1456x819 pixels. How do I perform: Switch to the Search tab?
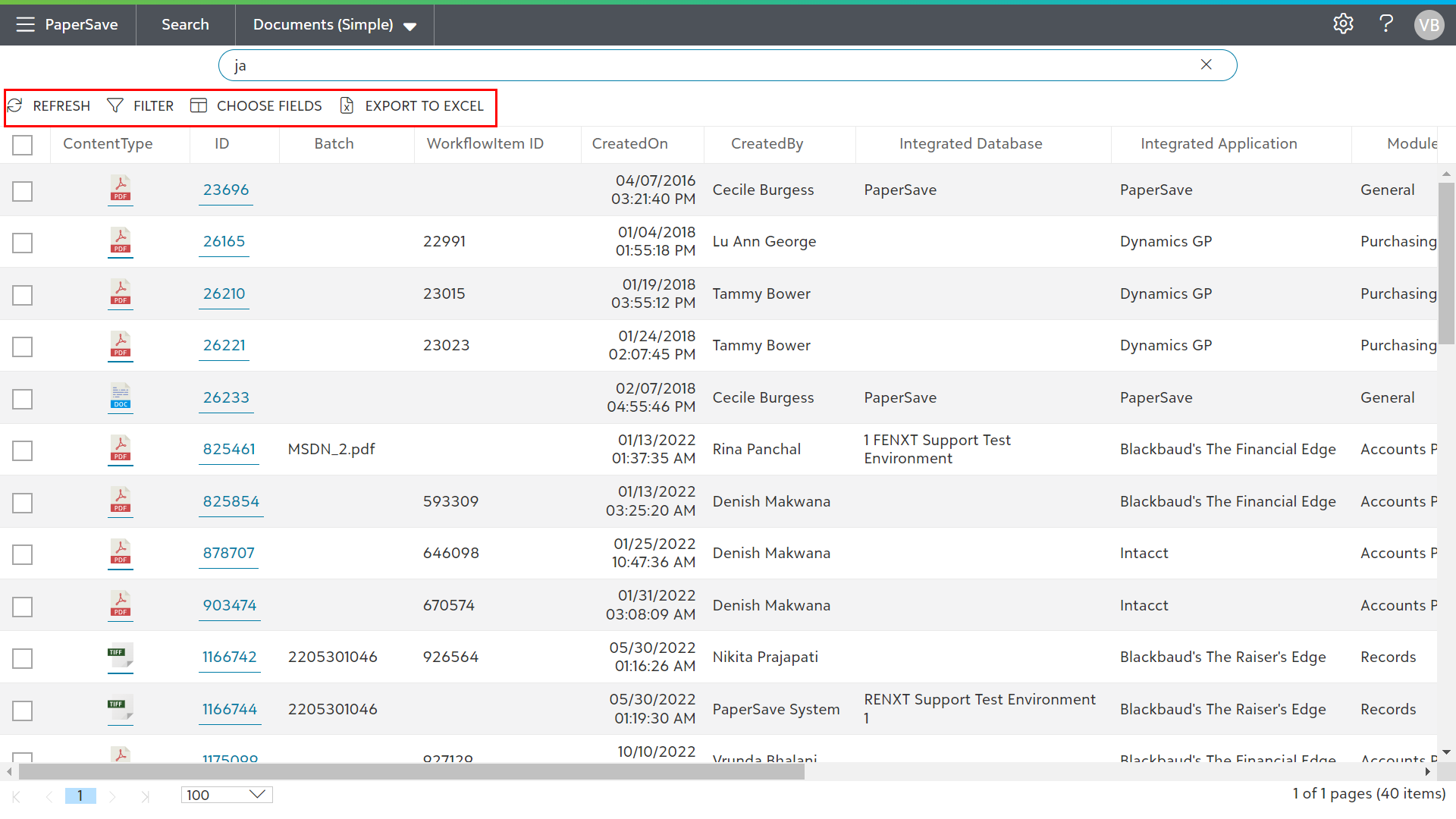185,25
